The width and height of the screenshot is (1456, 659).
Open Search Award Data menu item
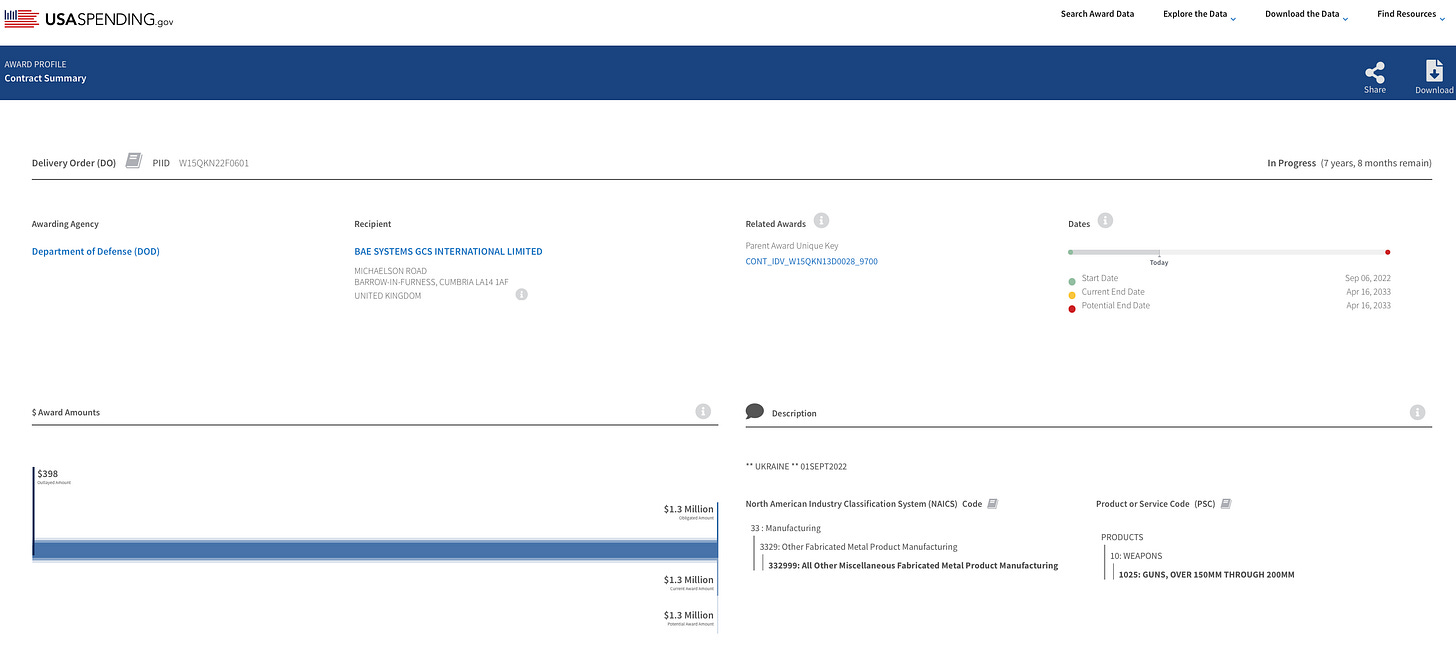[x=1097, y=14]
